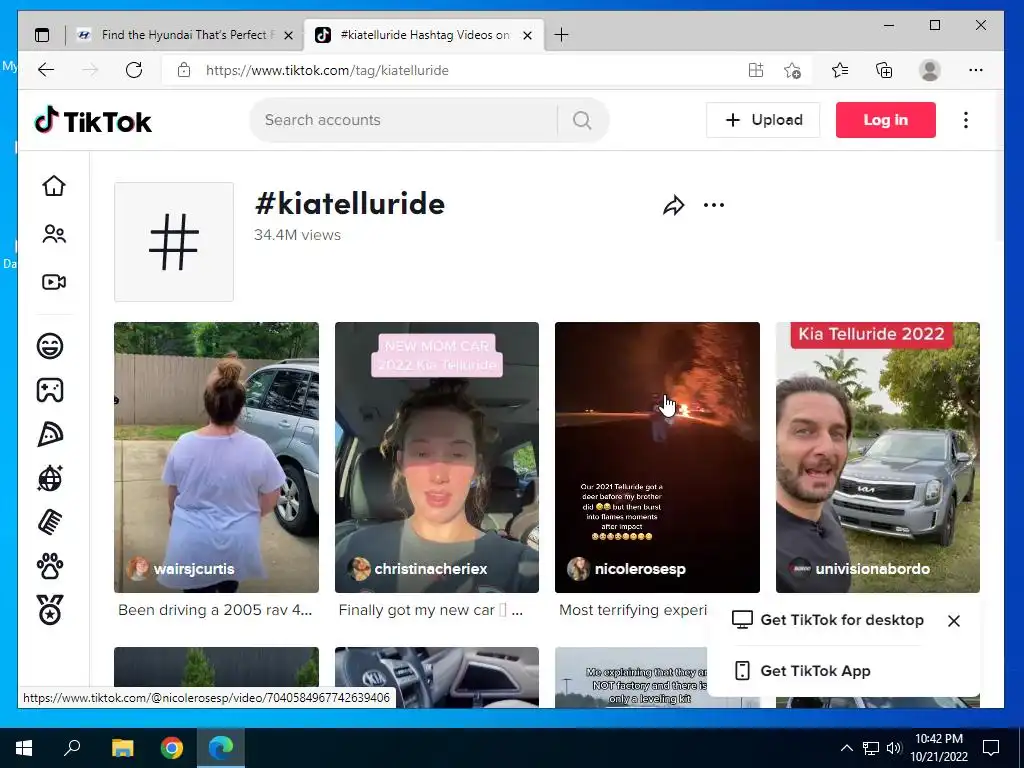The width and height of the screenshot is (1024, 768).
Task: Select the Comedy smiley face category icon
Action: [50, 345]
